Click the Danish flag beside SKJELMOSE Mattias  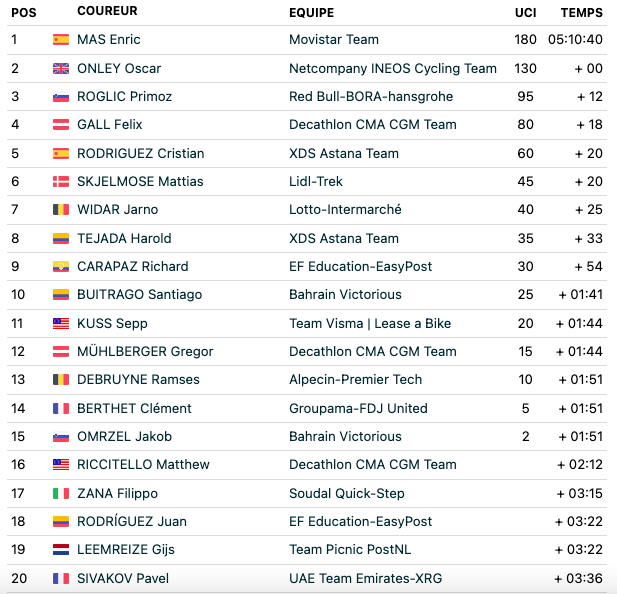(x=61, y=181)
